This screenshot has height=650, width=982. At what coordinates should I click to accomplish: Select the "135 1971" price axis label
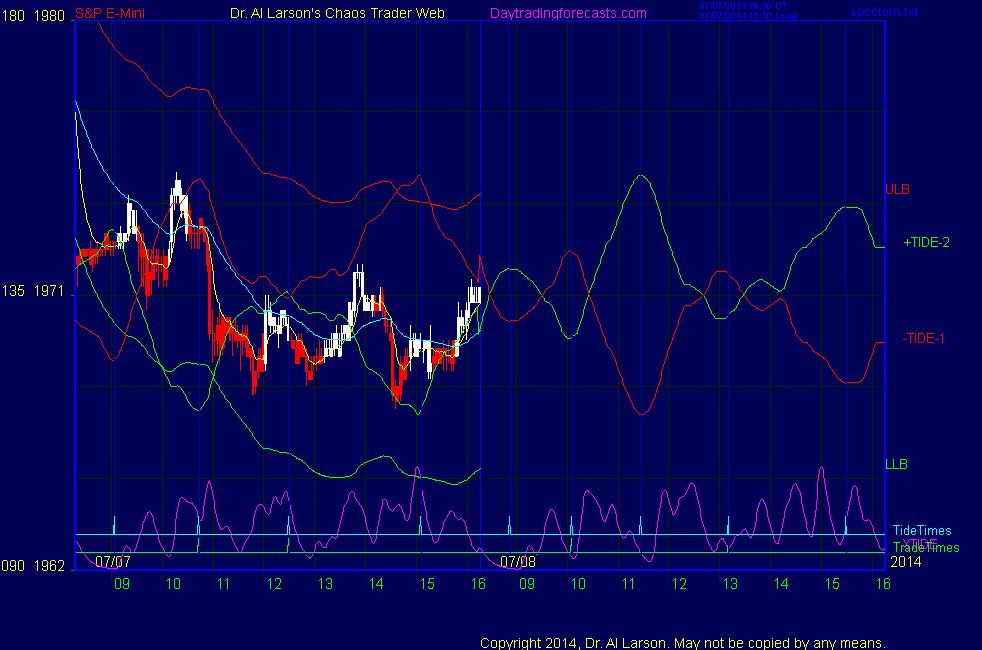pyautogui.click(x=33, y=291)
